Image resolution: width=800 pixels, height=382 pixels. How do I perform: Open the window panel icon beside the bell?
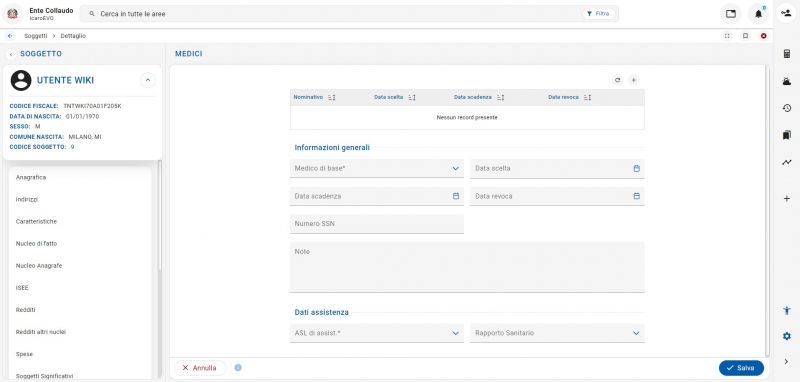(x=731, y=14)
